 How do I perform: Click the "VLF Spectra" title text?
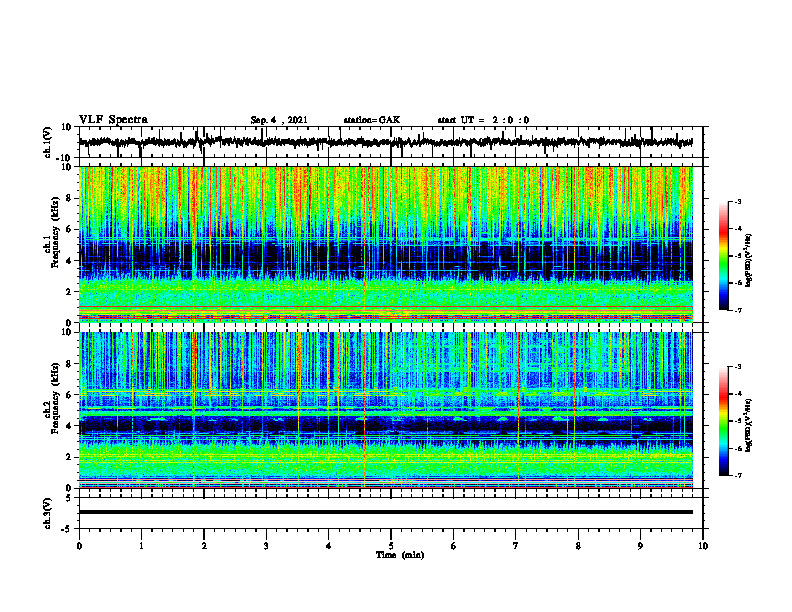(113, 120)
